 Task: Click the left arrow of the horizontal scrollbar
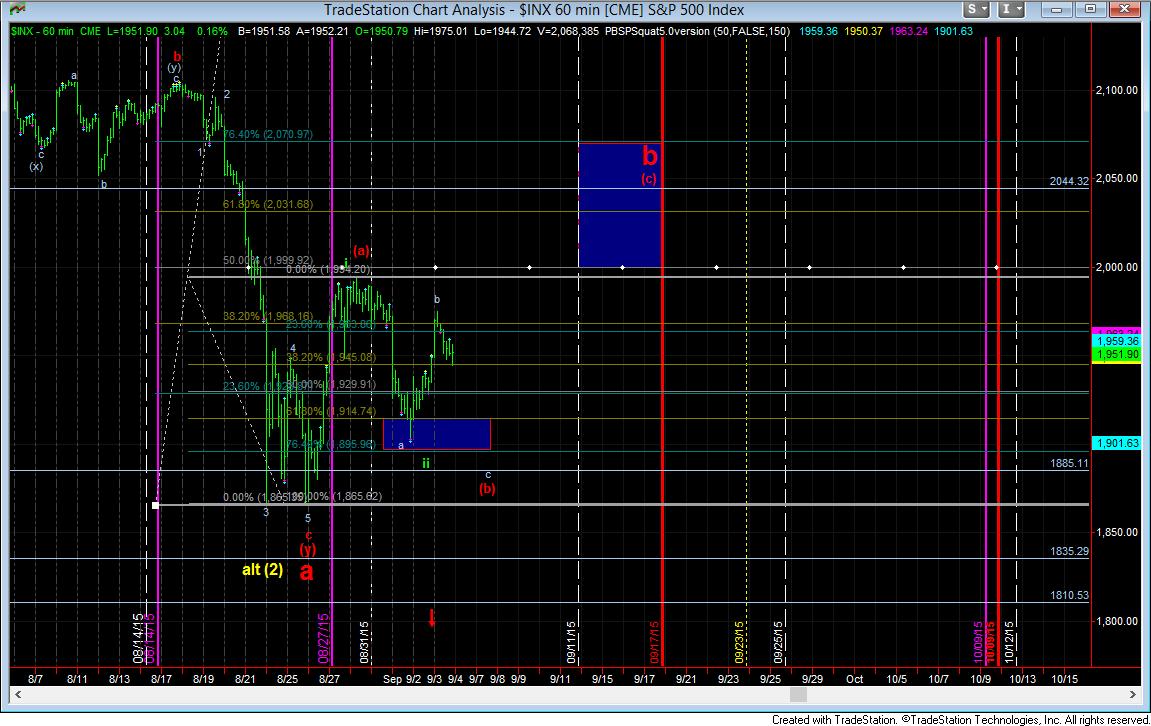(18, 694)
